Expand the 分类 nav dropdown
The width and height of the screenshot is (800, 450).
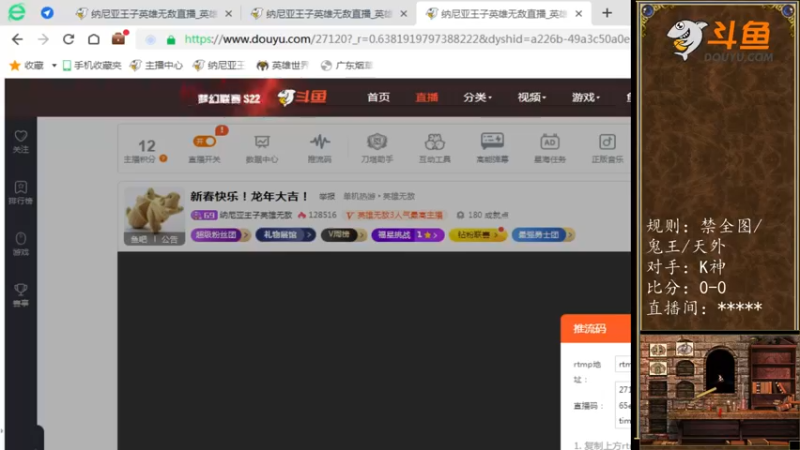point(478,97)
